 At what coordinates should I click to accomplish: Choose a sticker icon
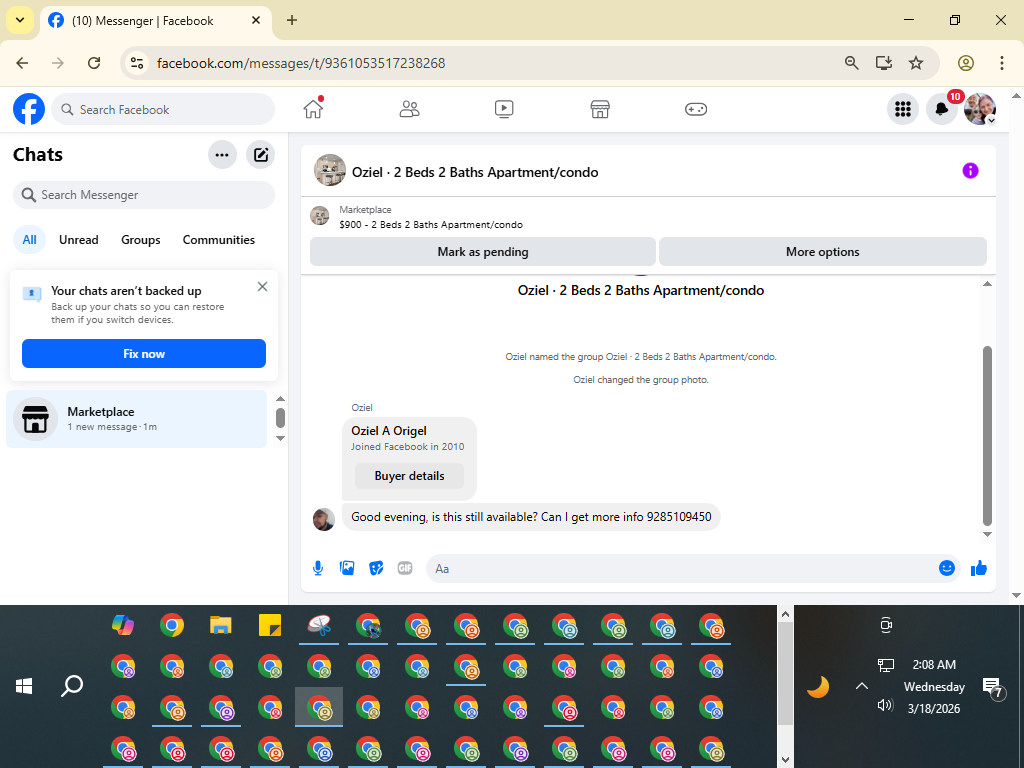(376, 568)
